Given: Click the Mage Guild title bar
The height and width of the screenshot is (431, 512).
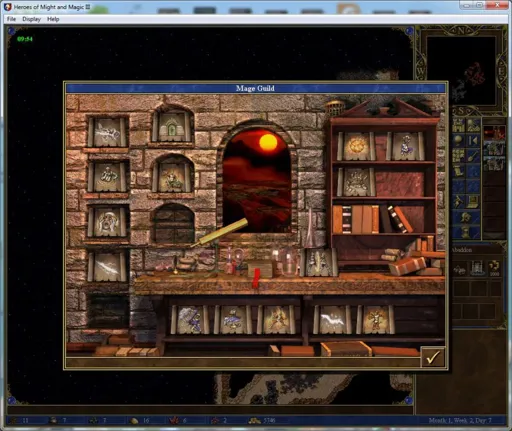Looking at the screenshot, I should pos(255,88).
